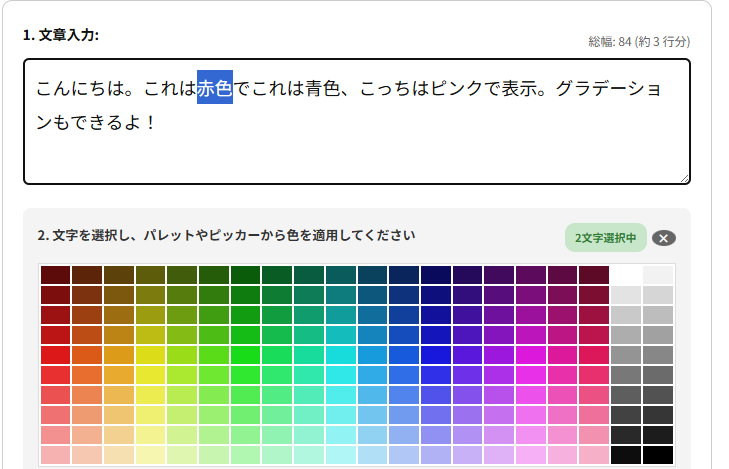Click the 2文字選択中 selection badge
Viewport: 729px width, 469px height.
(605, 238)
